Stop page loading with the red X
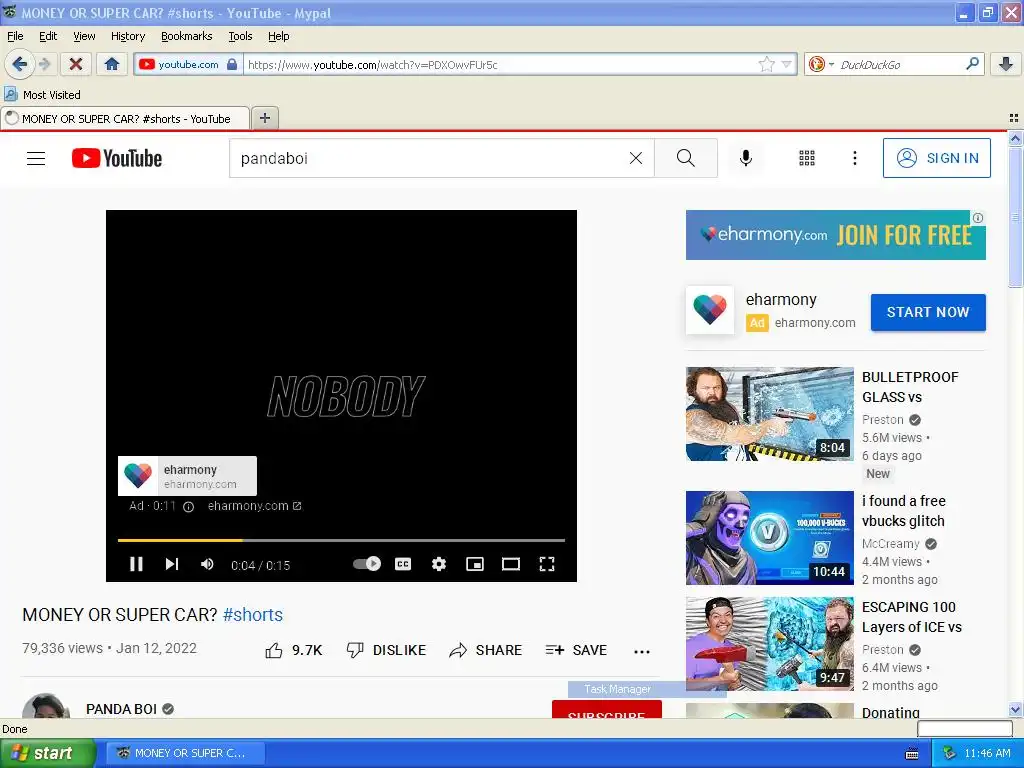The width and height of the screenshot is (1024, 768). point(76,64)
